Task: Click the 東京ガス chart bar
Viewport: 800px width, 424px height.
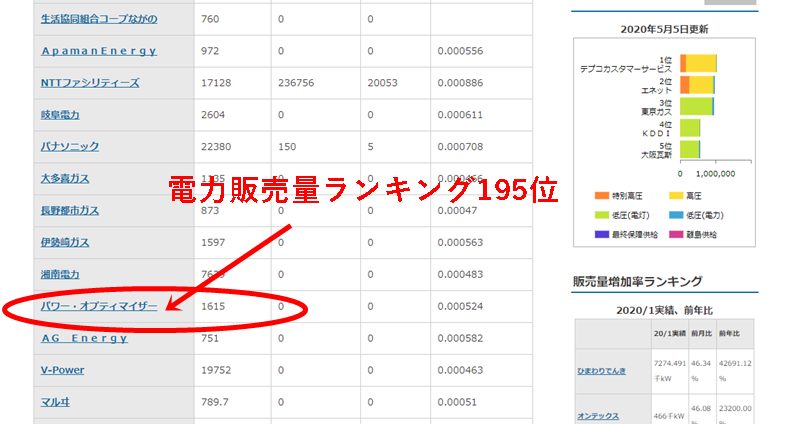Action: point(697,107)
